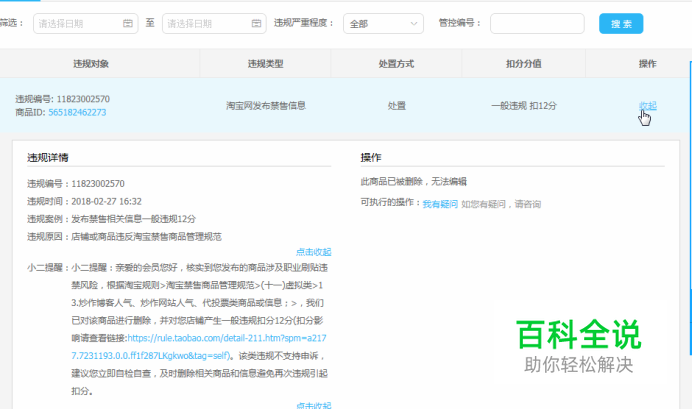Select the 一般违规 扣12分 cell

524,106
